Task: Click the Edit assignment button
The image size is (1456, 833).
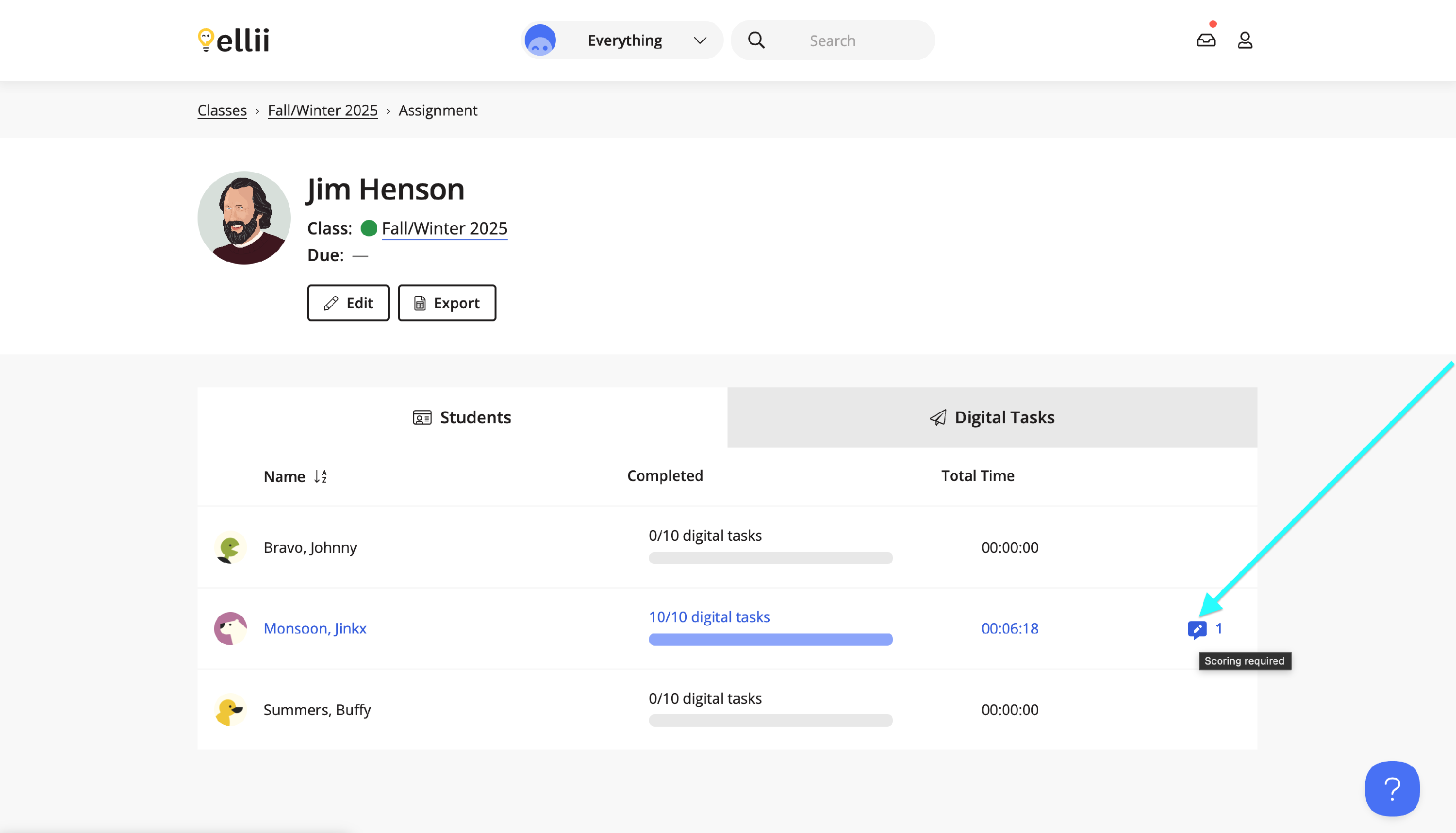Action: click(x=347, y=302)
